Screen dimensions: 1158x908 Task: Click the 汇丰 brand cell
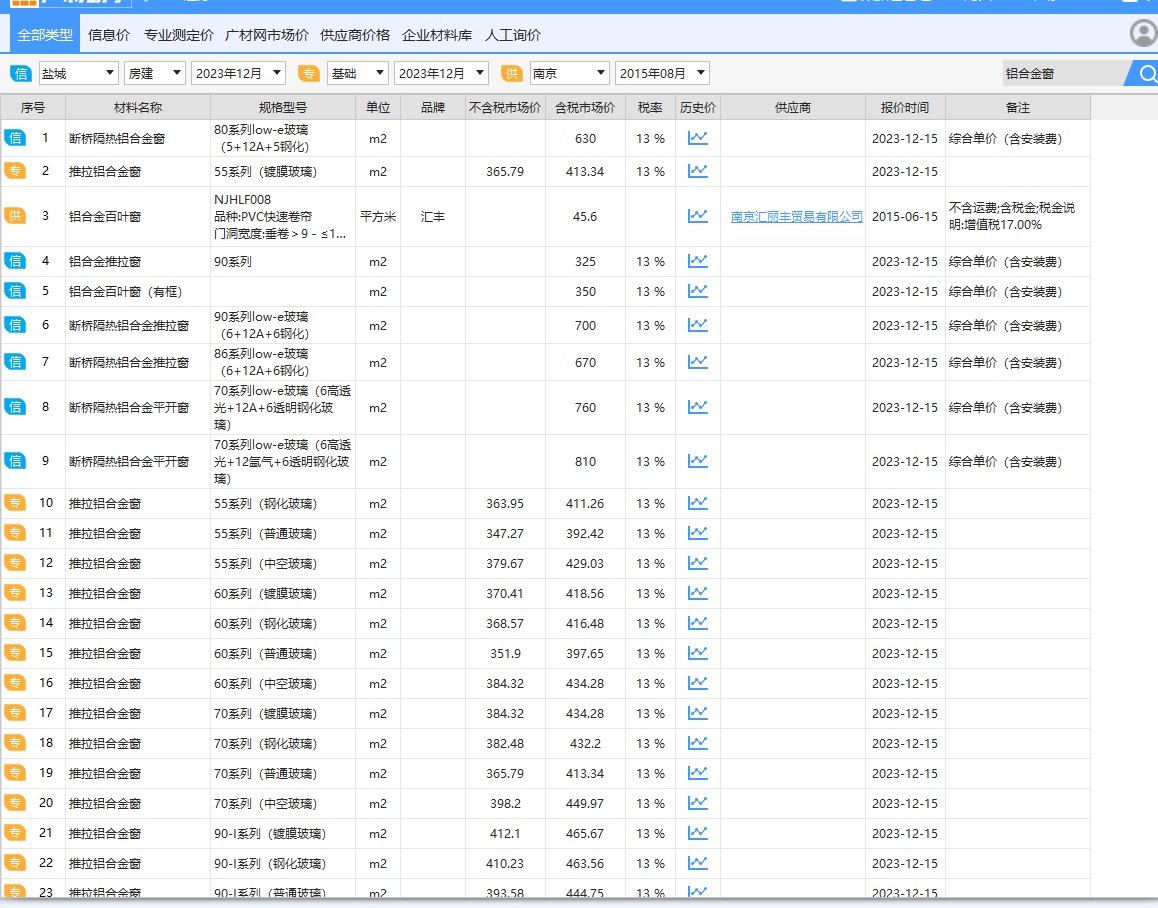click(433, 216)
